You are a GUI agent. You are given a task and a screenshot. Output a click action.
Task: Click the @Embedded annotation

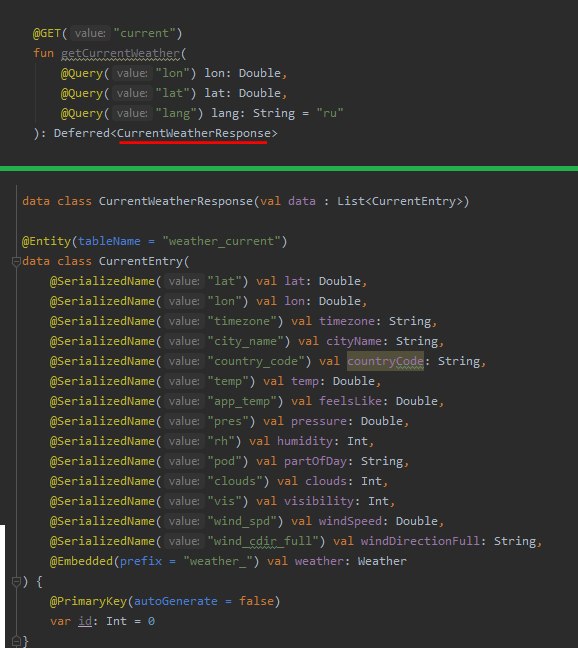coord(81,561)
